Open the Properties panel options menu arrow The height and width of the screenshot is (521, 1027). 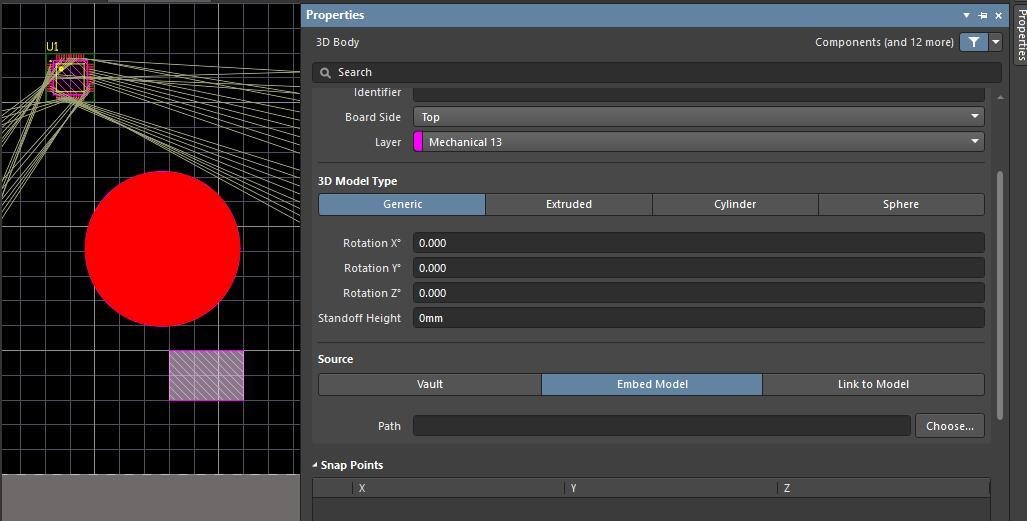click(x=966, y=15)
